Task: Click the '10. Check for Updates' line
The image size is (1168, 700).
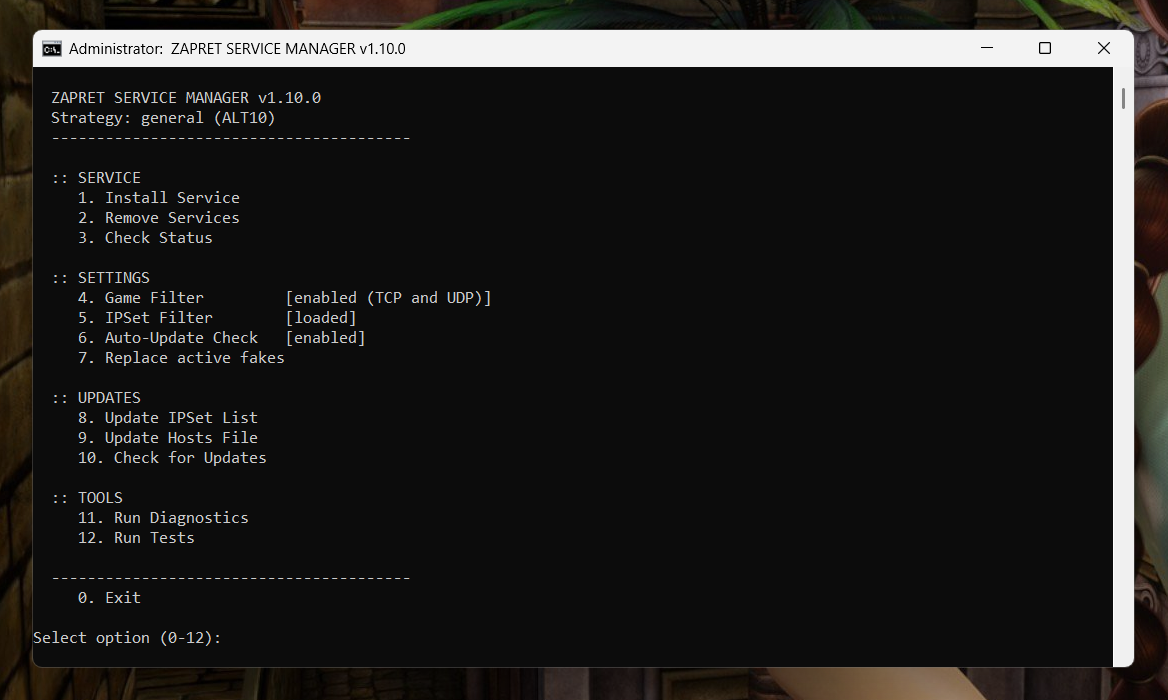Action: [x=172, y=457]
